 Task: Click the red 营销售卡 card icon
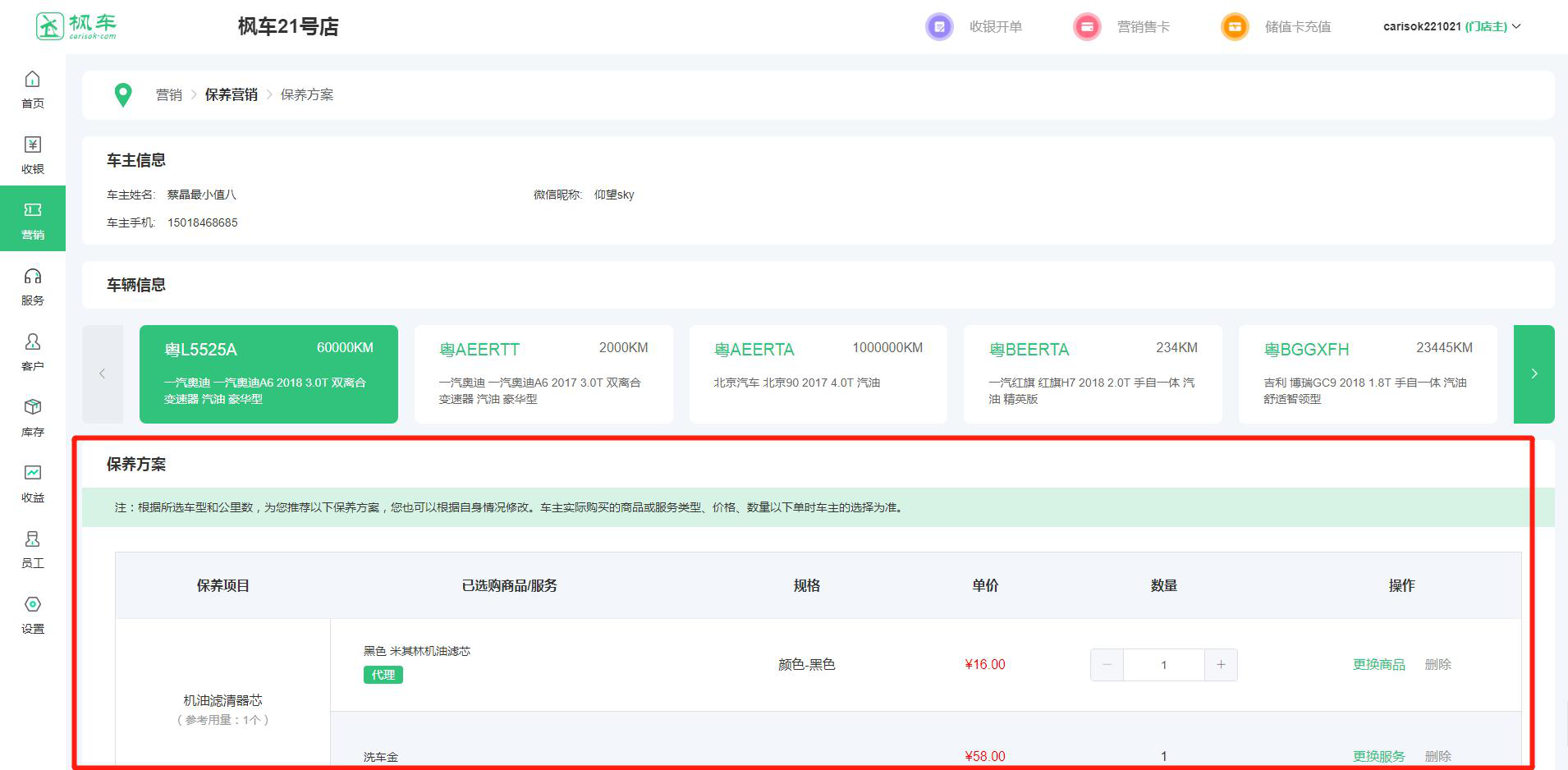coord(1087,26)
